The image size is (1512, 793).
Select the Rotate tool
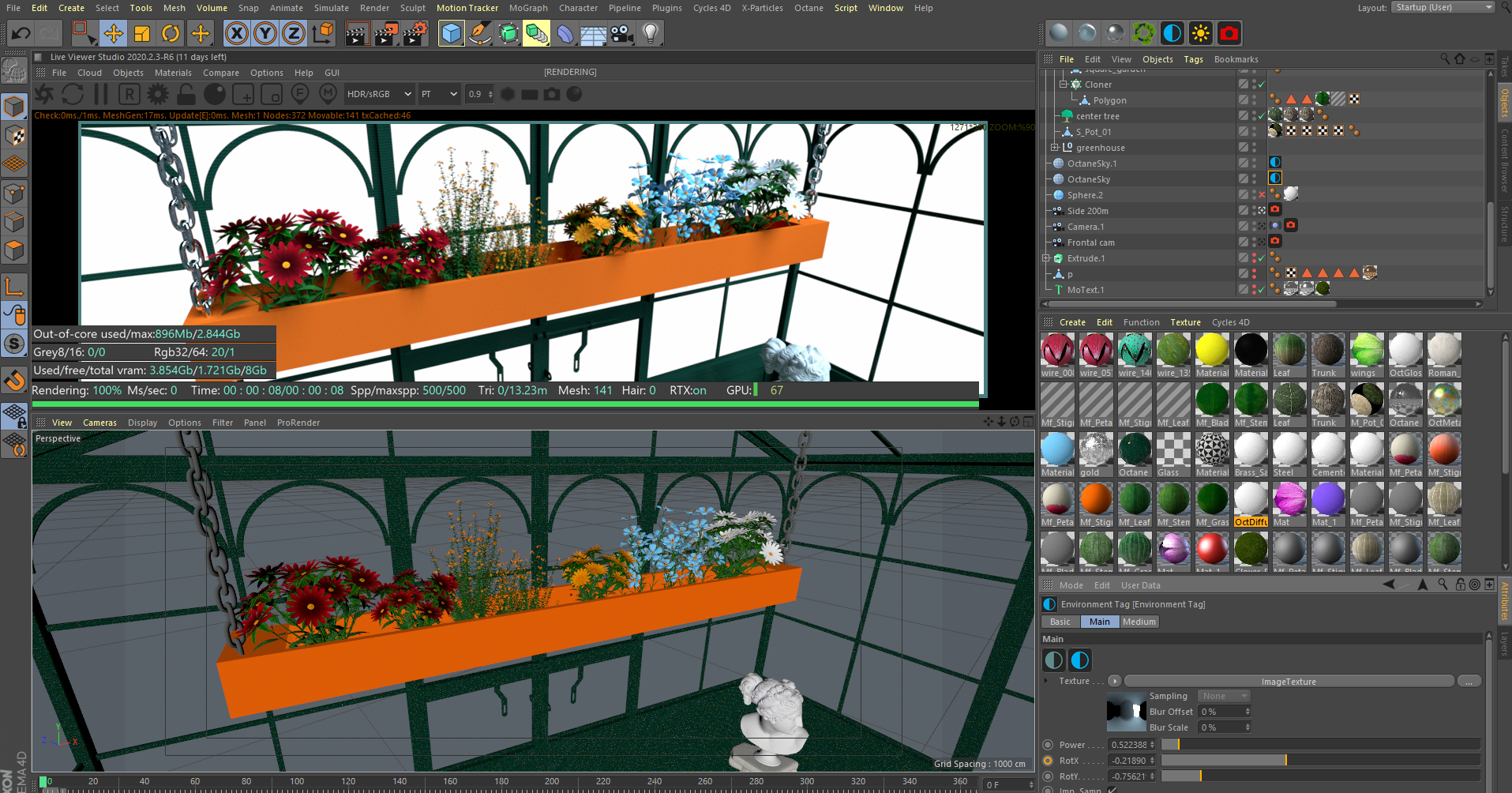171,33
